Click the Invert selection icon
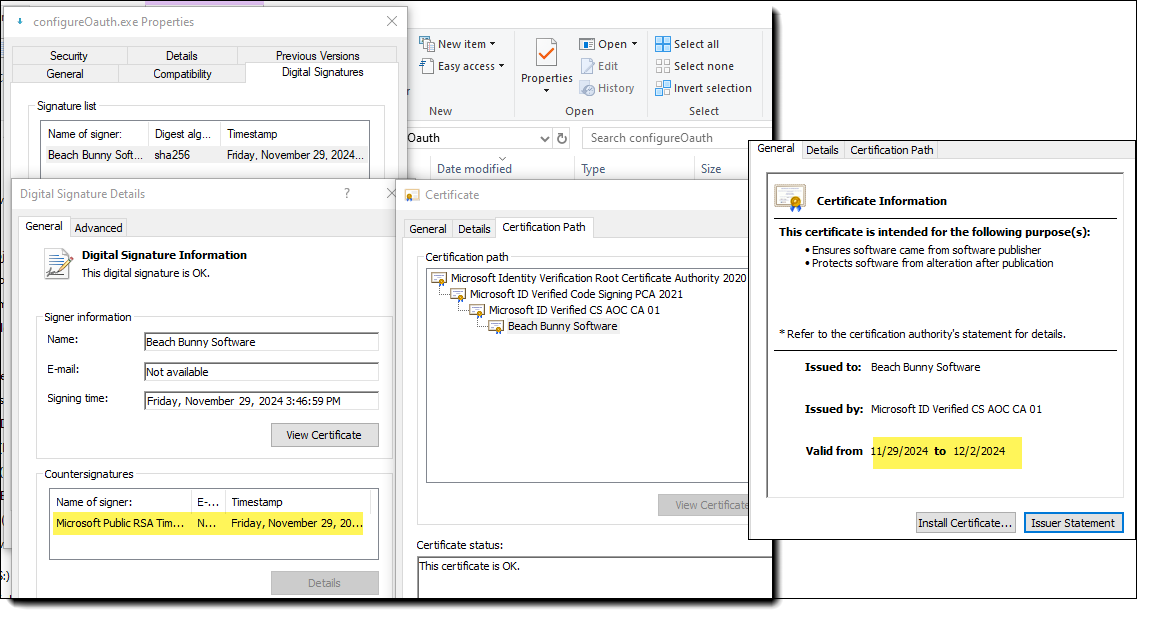The image size is (1167, 629). tap(663, 88)
